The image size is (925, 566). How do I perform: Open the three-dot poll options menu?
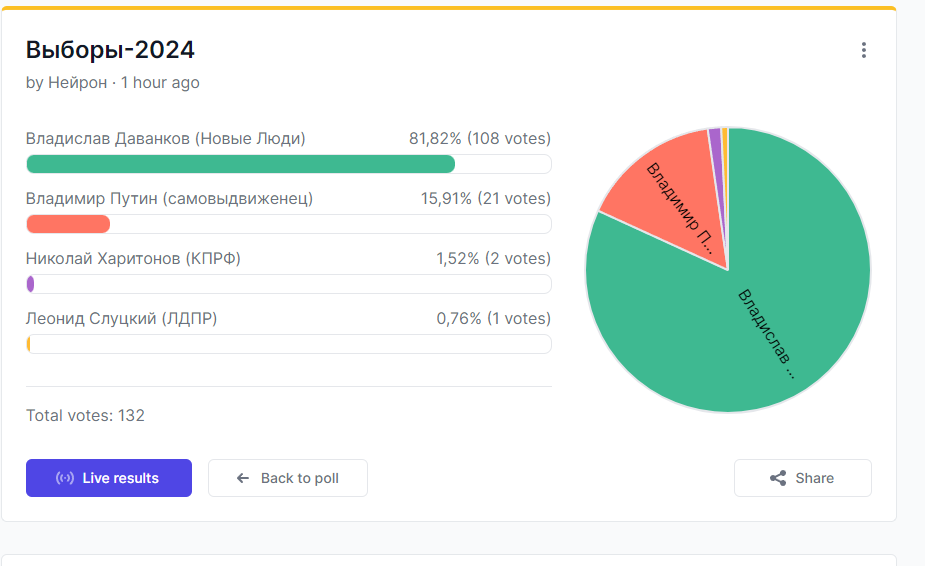point(864,50)
